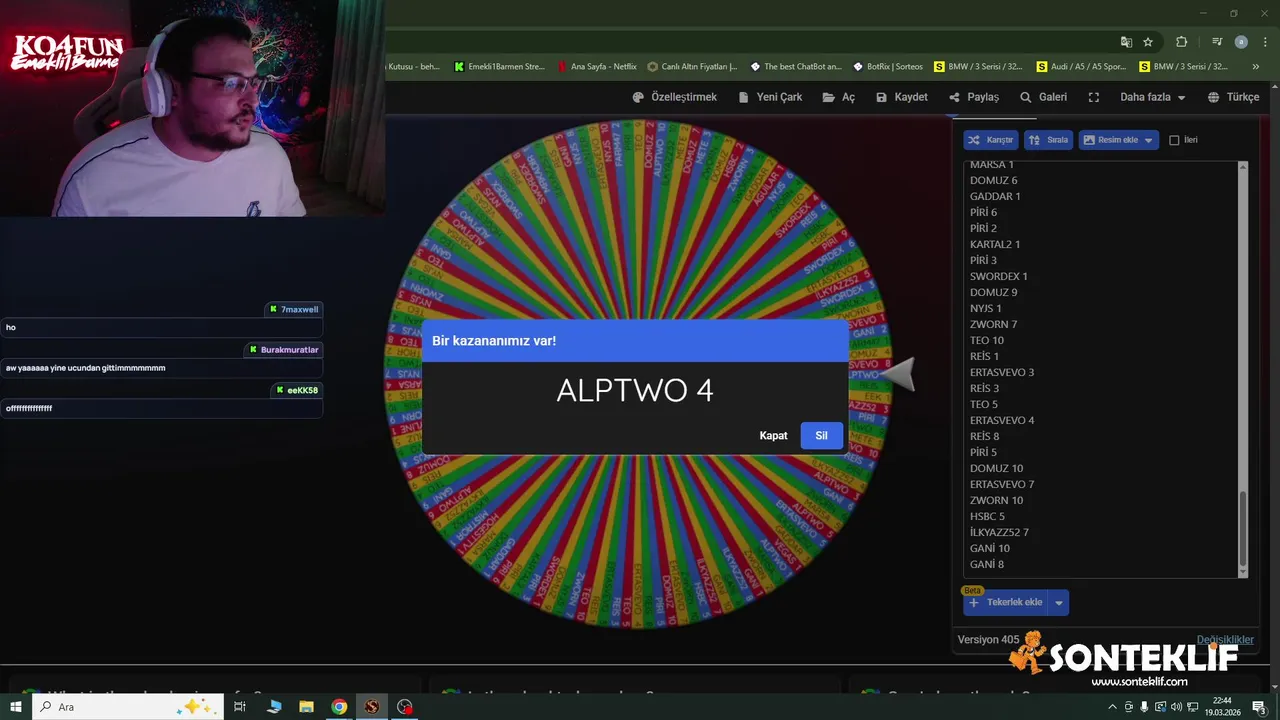Viewport: 1280px width, 720px height.
Task: Share the wheel via Paylaş
Action: [974, 97]
